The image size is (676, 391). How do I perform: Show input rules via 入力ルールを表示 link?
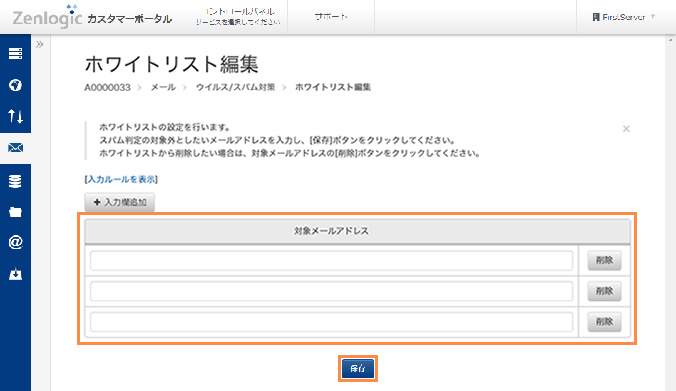[x=121, y=179]
